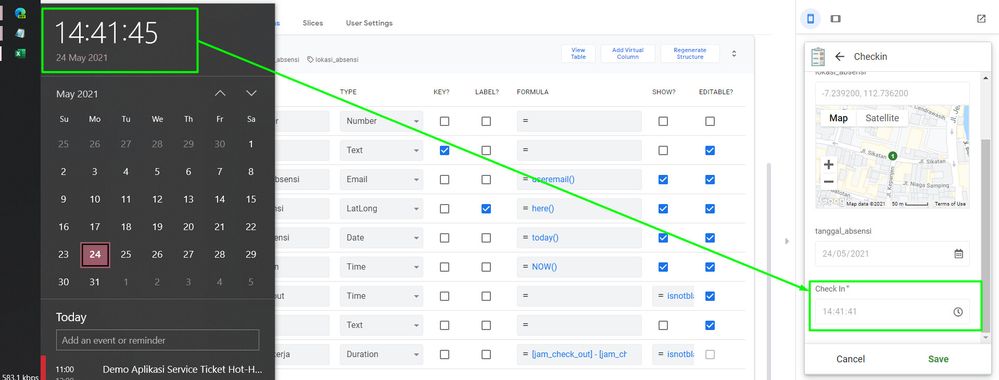The width and height of the screenshot is (999, 380).
Task: Click Regenerate Structure button
Action: (x=690, y=54)
